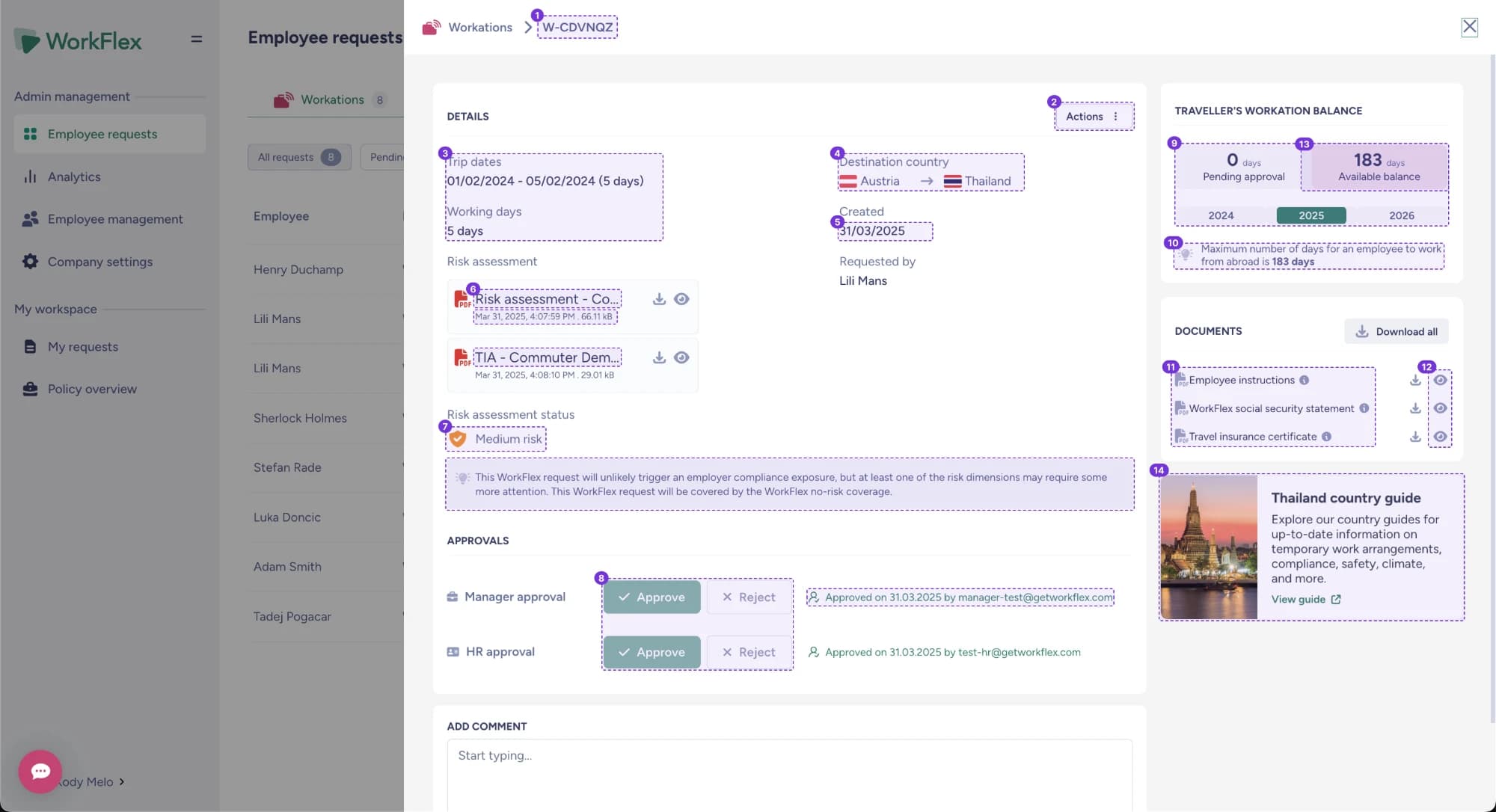Download WorkFlex social security statement
Viewport: 1496px width, 812px height.
pos(1415,408)
